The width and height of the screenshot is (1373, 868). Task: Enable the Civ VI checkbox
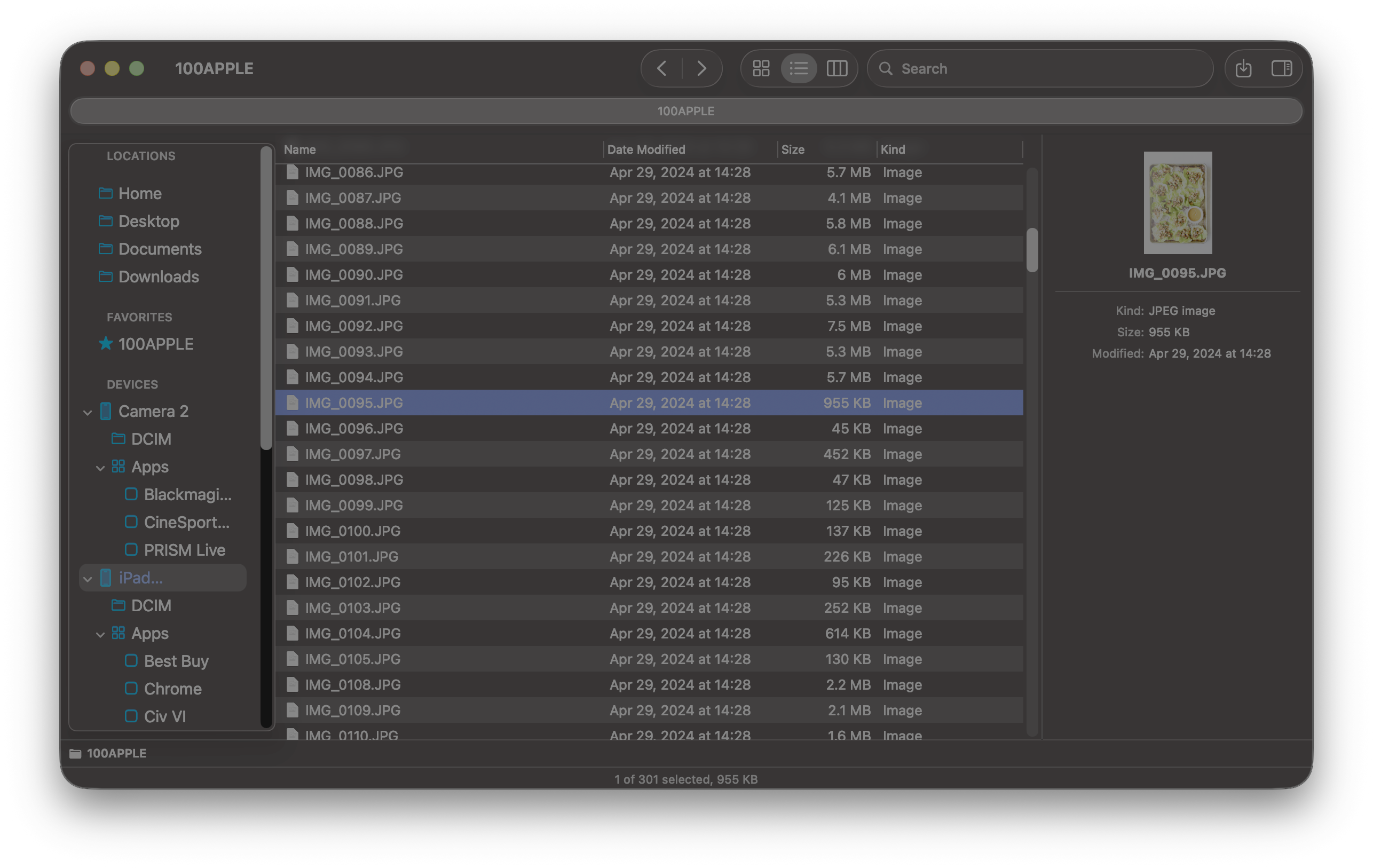pos(131,716)
